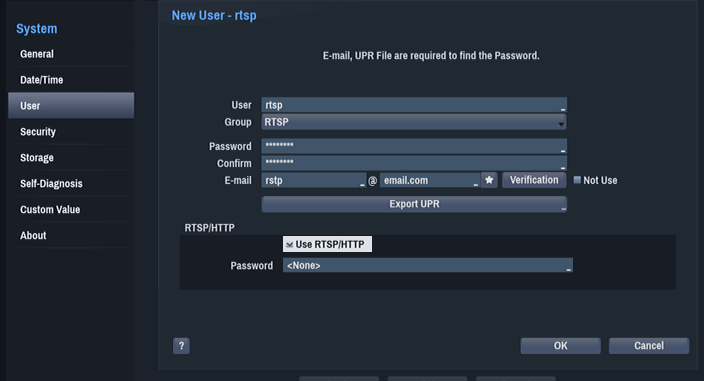Expand the Group RTSP dropdown
This screenshot has width=704, height=381.
click(414, 122)
